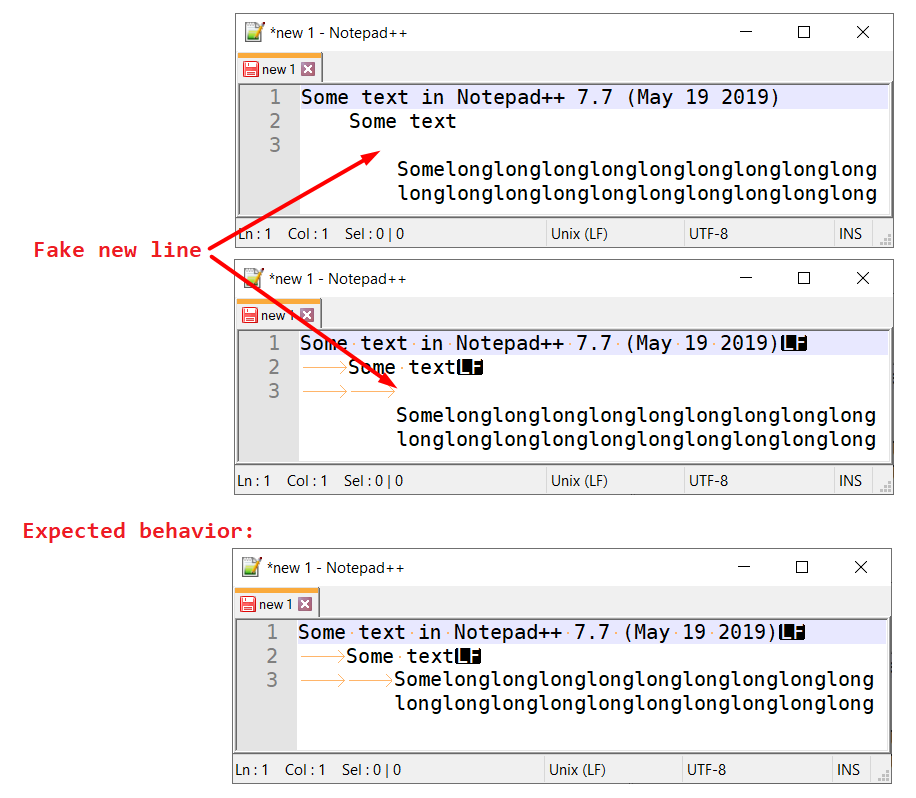Close the top Notepad++ window
This screenshot has width=916, height=798.
coord(863,32)
